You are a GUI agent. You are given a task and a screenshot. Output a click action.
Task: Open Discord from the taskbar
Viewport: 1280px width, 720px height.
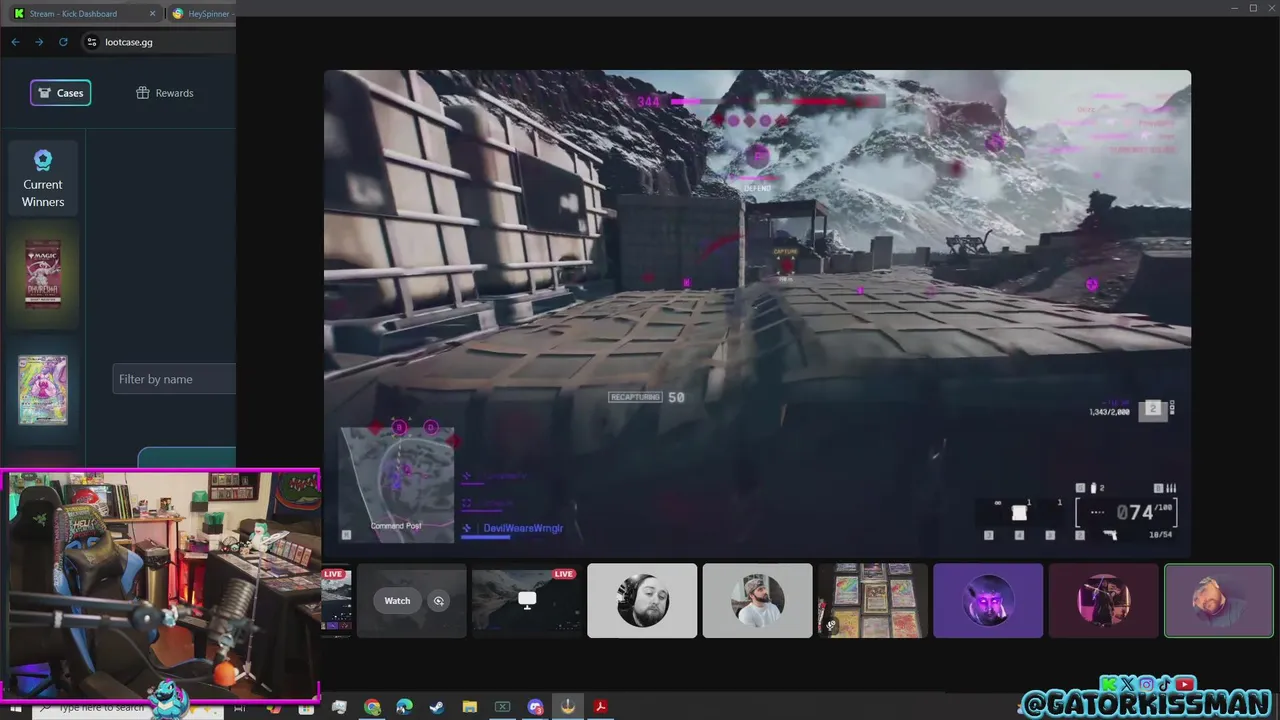click(535, 707)
